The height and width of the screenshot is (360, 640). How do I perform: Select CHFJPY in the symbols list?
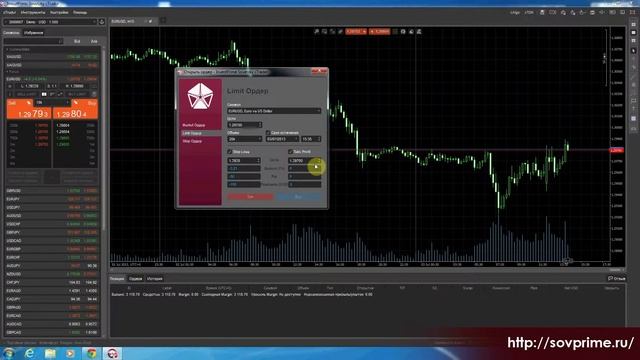52,282
